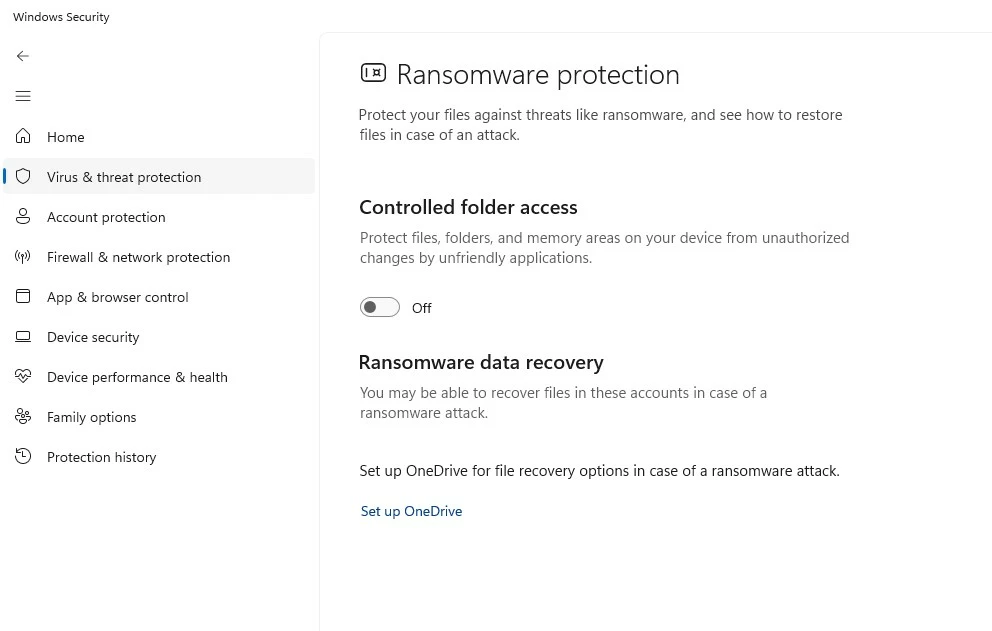Viewport: 992px width, 631px height.
Task: Click the Device performance heart icon
Action: coord(23,377)
